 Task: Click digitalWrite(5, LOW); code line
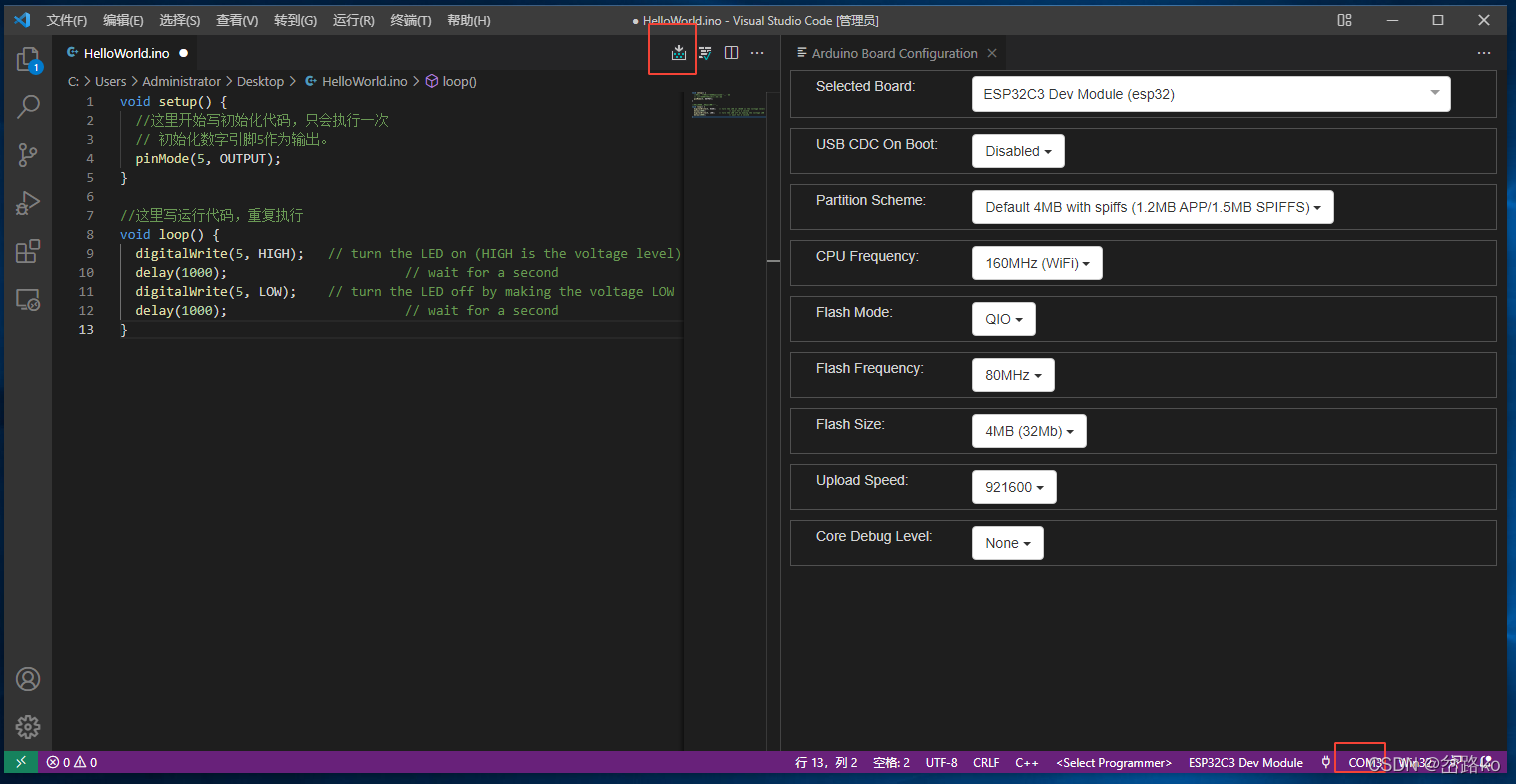[x=216, y=291]
